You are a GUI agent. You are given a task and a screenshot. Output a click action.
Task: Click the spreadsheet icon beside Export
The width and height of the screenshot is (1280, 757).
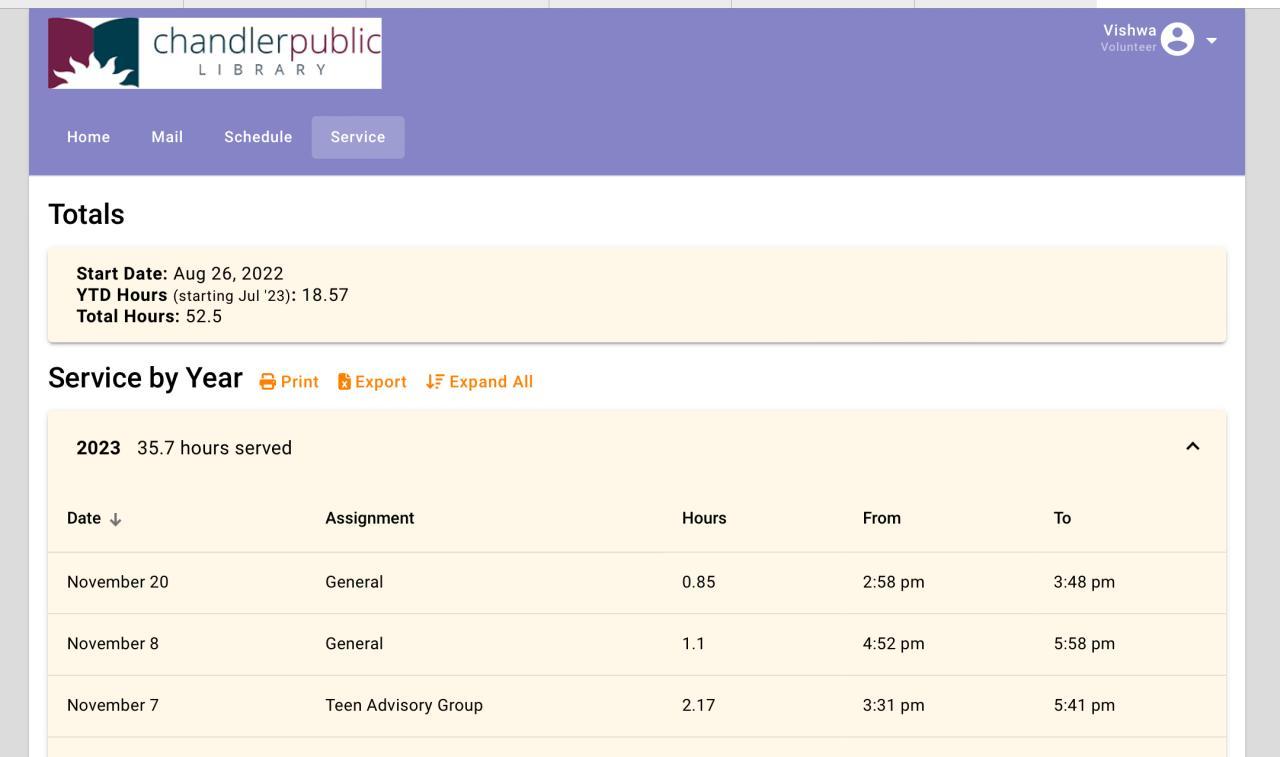tap(344, 382)
